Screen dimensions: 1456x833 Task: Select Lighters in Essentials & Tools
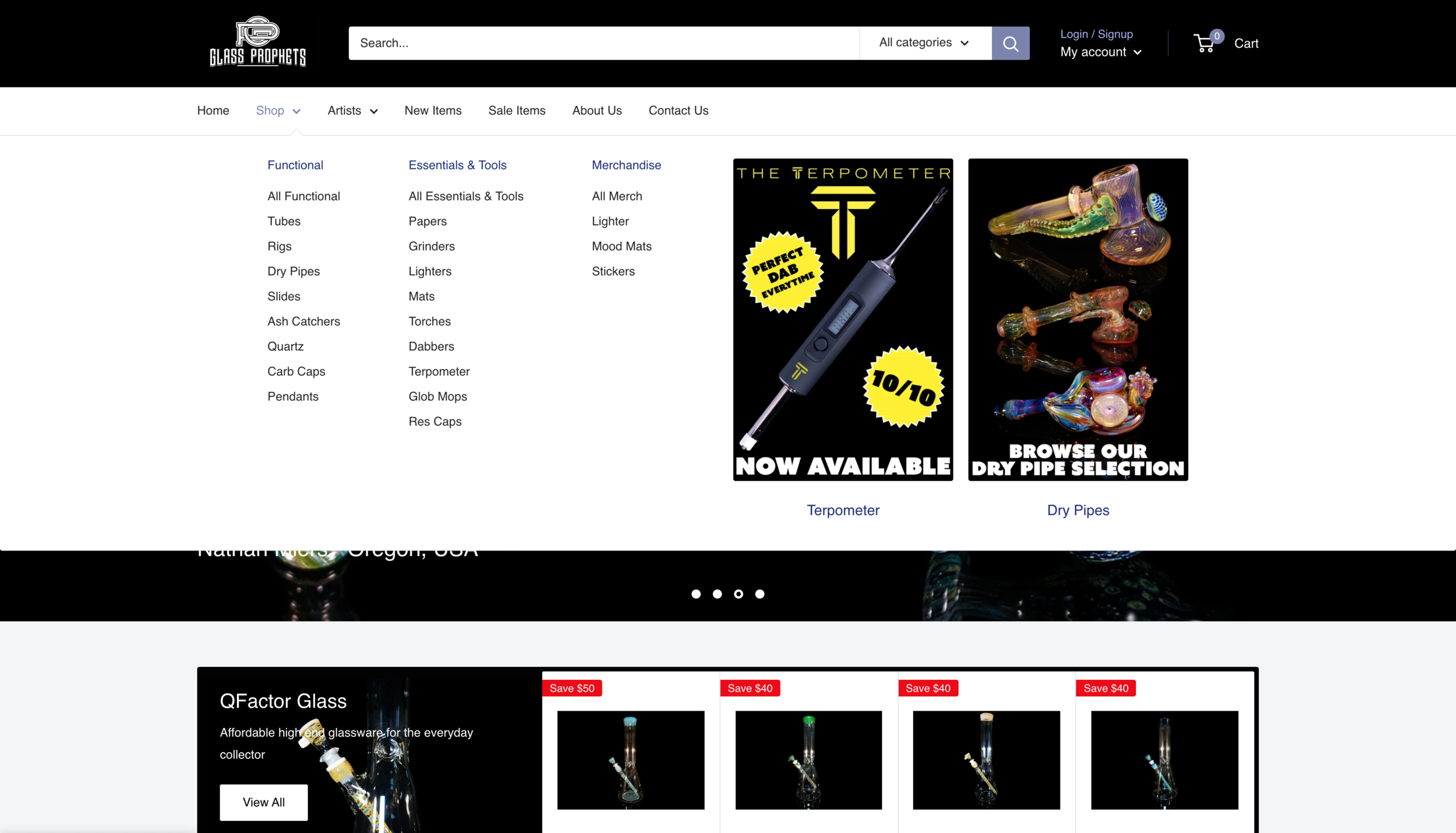pos(430,271)
